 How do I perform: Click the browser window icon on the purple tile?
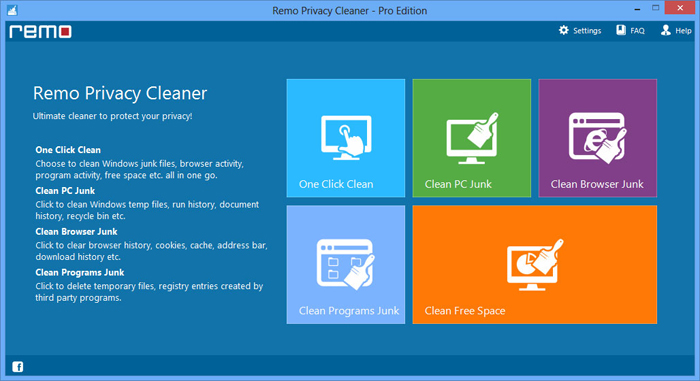point(598,137)
